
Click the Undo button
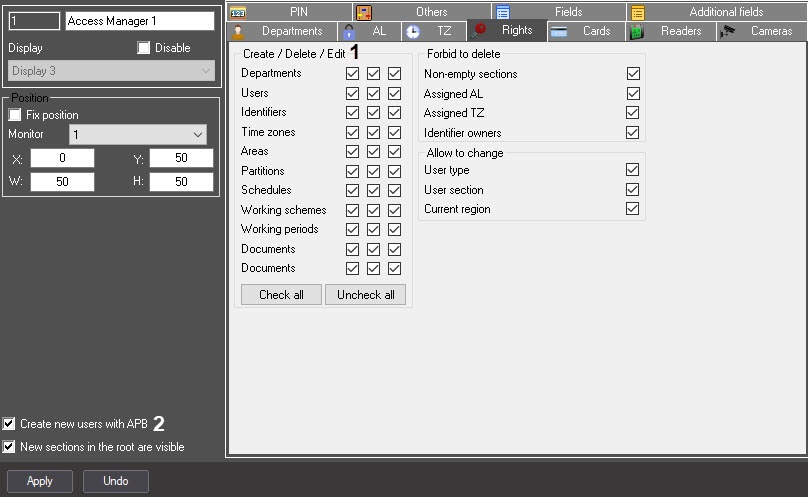[x=116, y=481]
